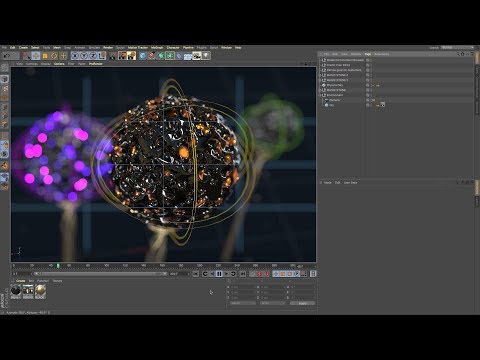Open the Attribute Manager Mode menu
The width and height of the screenshot is (480, 360).
(x=328, y=182)
